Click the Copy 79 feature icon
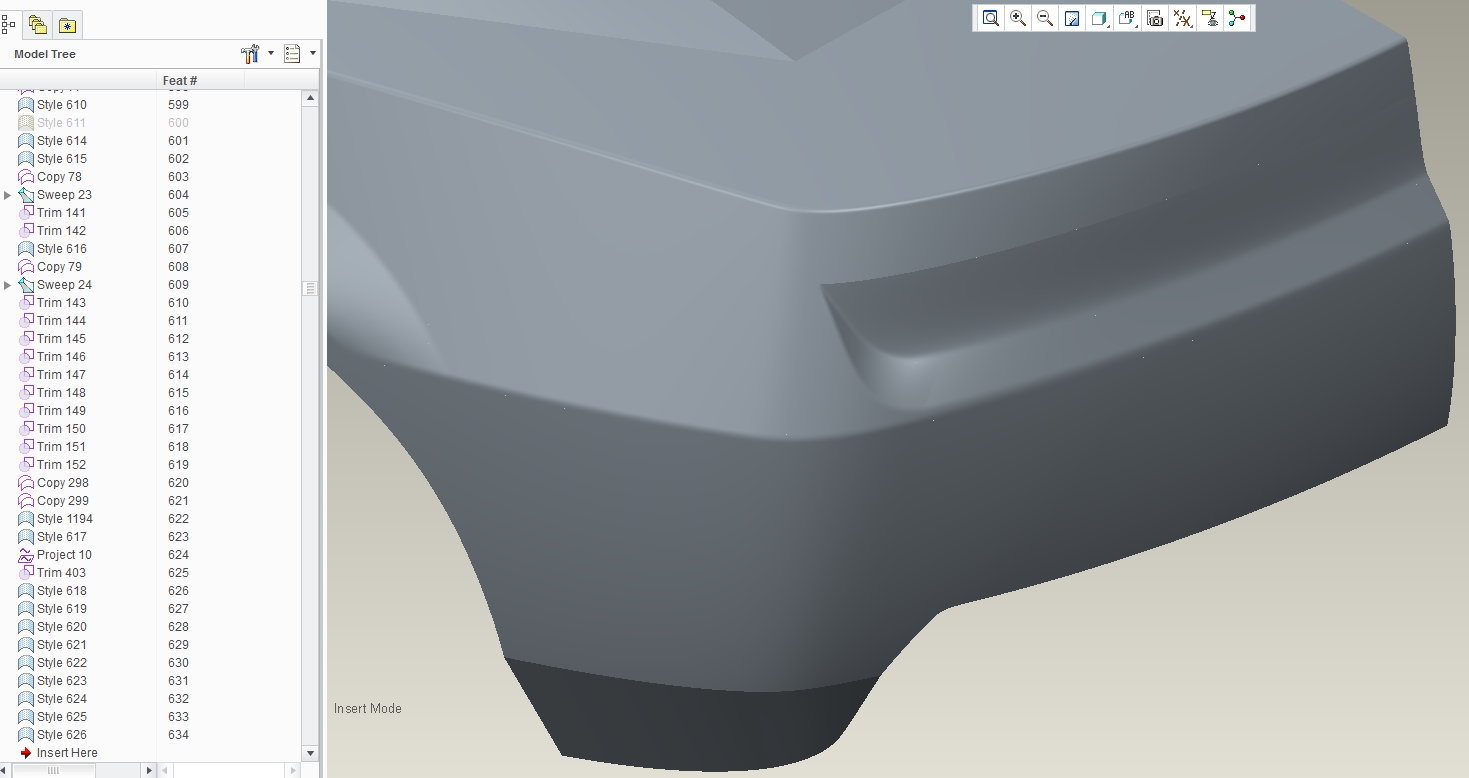The image size is (1469, 778). tap(26, 267)
